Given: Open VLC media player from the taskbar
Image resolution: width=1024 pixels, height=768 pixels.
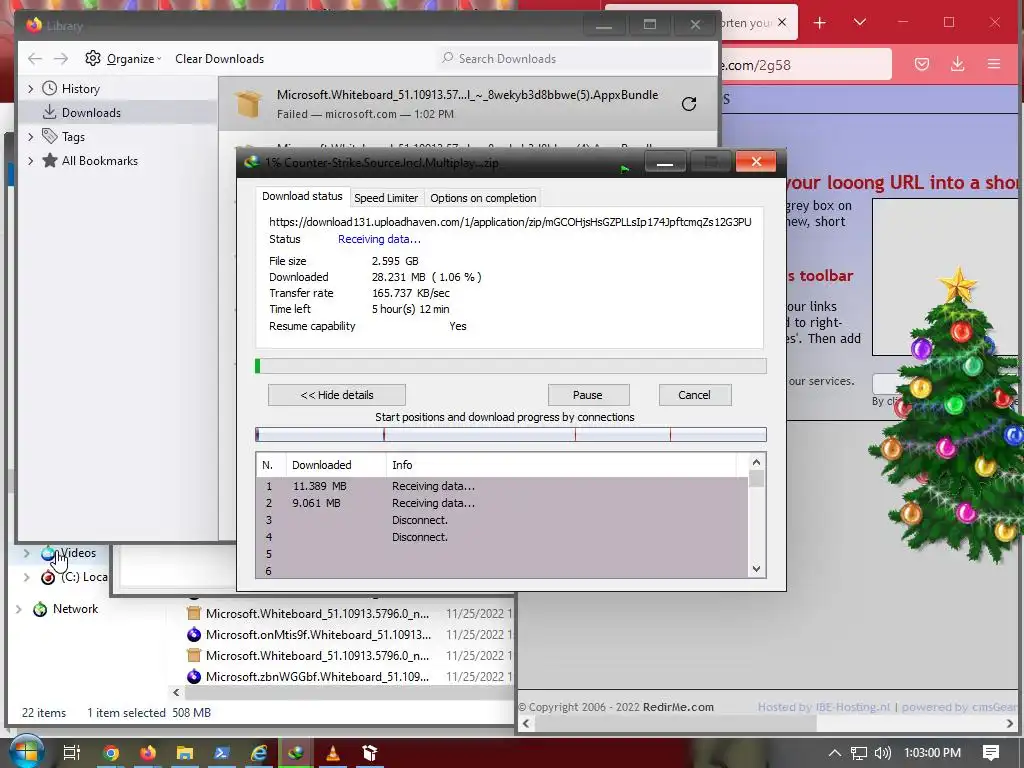Looking at the screenshot, I should point(332,753).
